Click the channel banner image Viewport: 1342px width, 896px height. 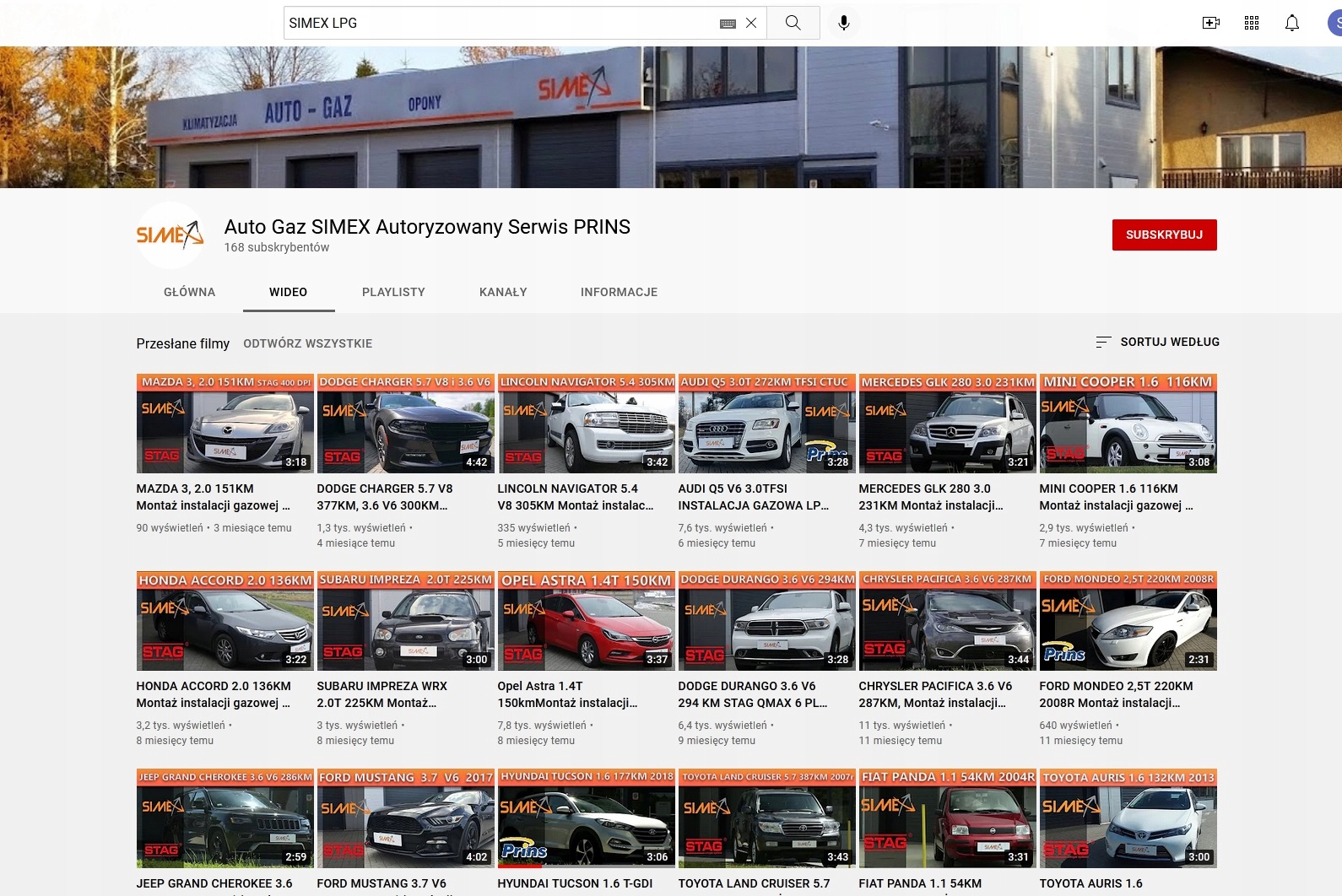[x=671, y=117]
